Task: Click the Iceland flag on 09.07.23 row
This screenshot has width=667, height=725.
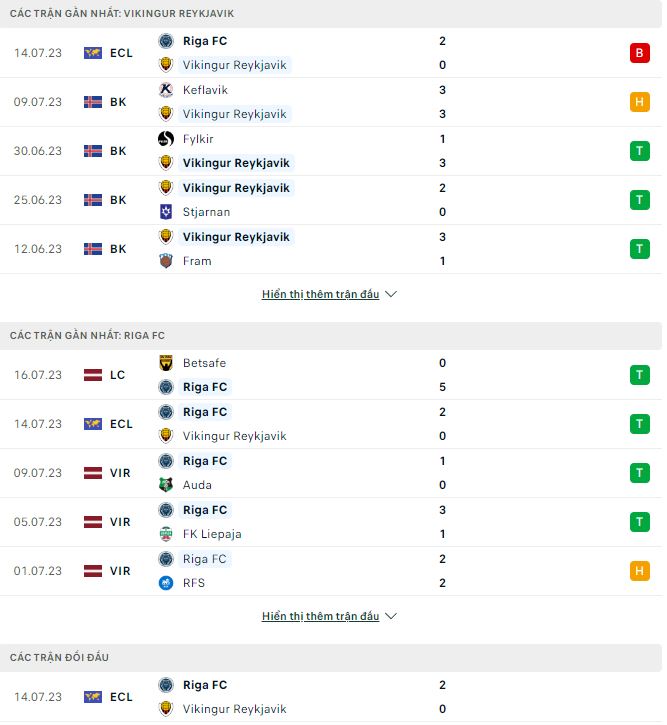Action: 93,102
